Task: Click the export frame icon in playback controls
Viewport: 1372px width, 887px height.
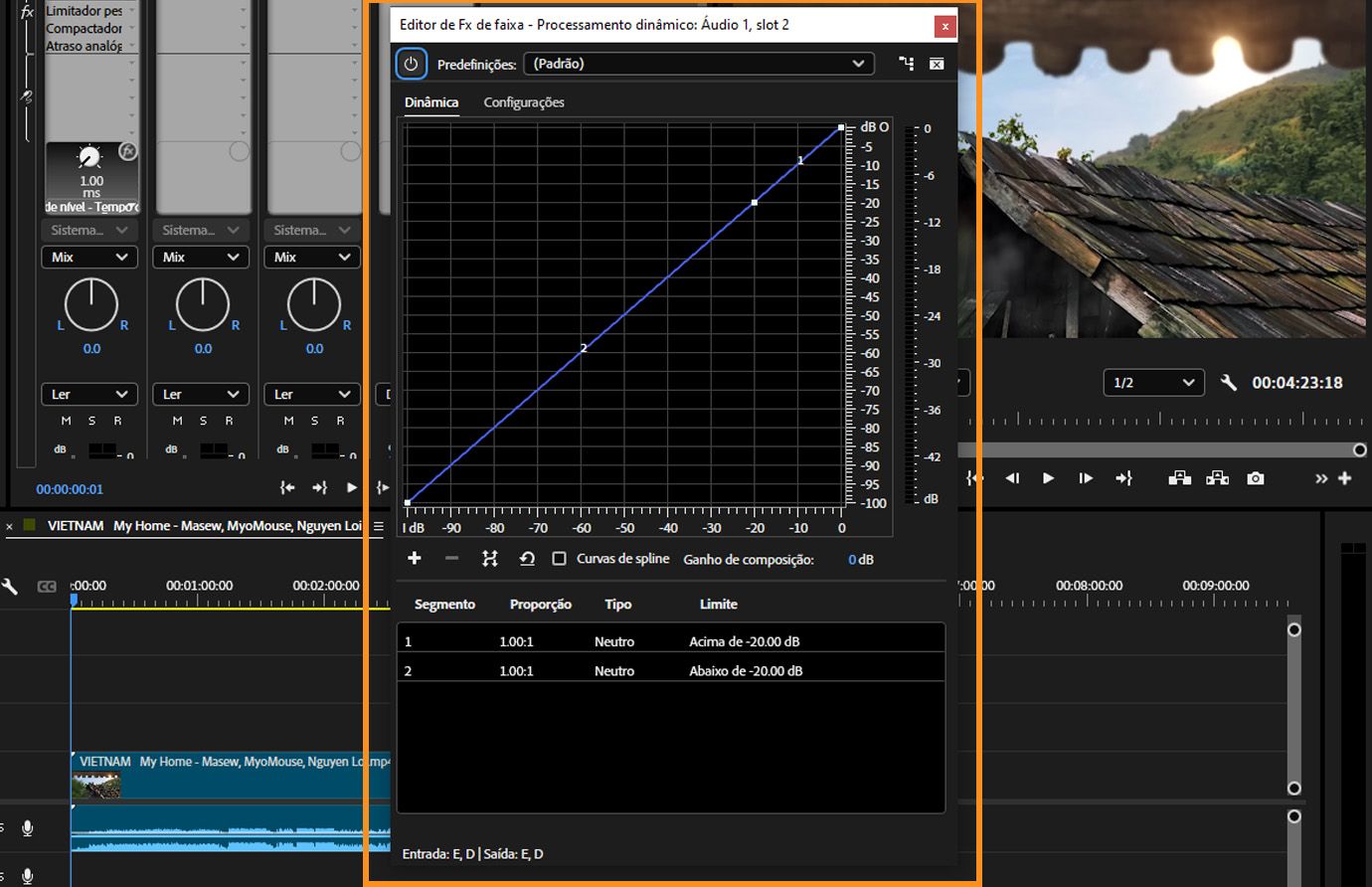Action: (1255, 478)
